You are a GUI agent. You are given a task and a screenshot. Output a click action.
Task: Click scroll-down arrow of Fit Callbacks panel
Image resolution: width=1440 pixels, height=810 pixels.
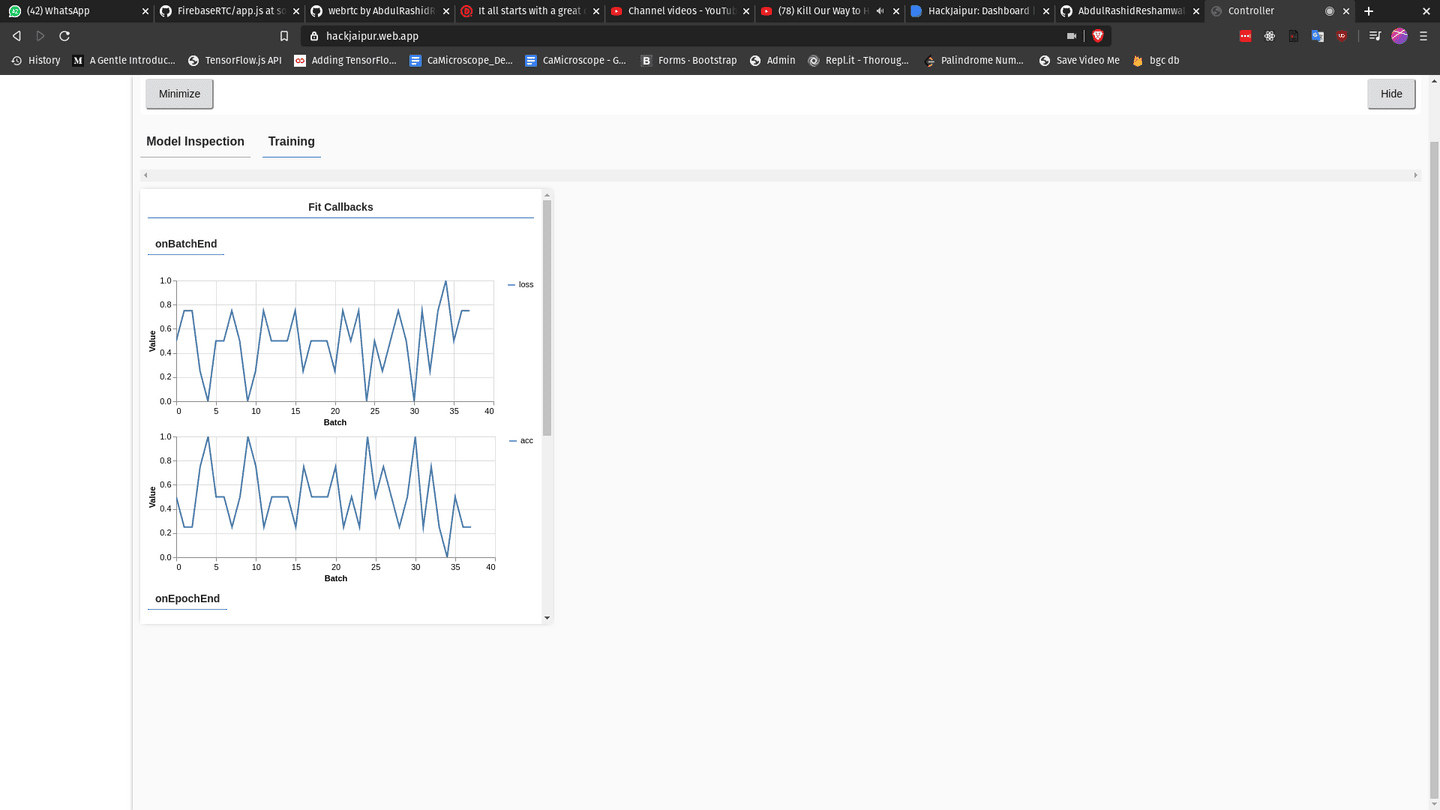pyautogui.click(x=547, y=618)
